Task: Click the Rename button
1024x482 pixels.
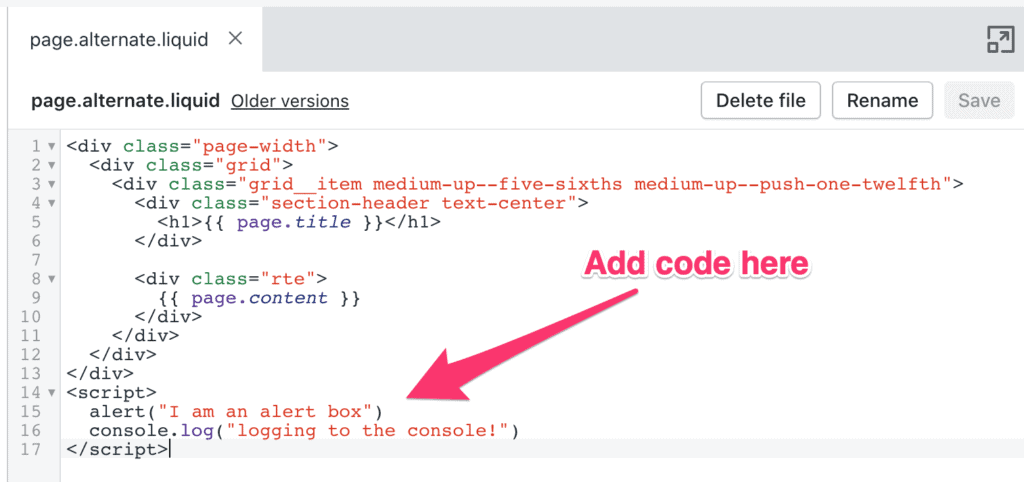Action: tap(882, 101)
